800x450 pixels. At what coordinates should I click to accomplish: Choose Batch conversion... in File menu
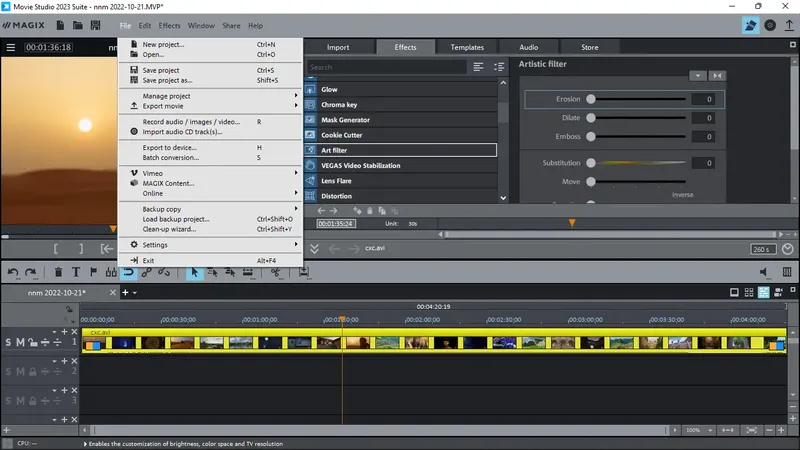(211, 158)
